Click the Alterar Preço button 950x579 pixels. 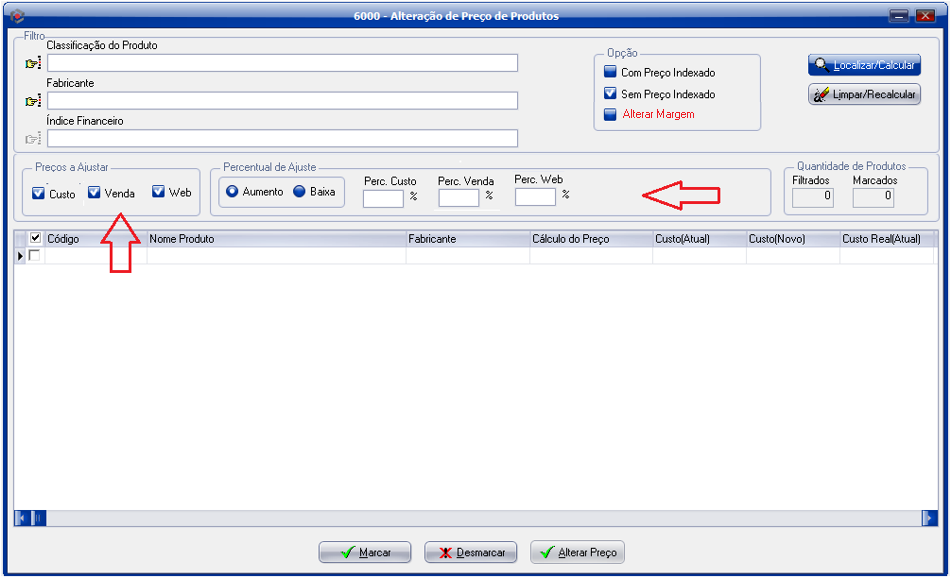577,553
